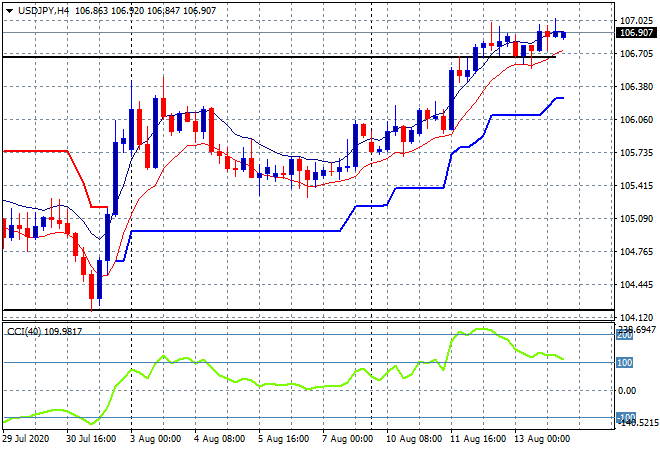This screenshot has width=660, height=450.
Task: Click the 105.090 price scale value
Action: (636, 218)
